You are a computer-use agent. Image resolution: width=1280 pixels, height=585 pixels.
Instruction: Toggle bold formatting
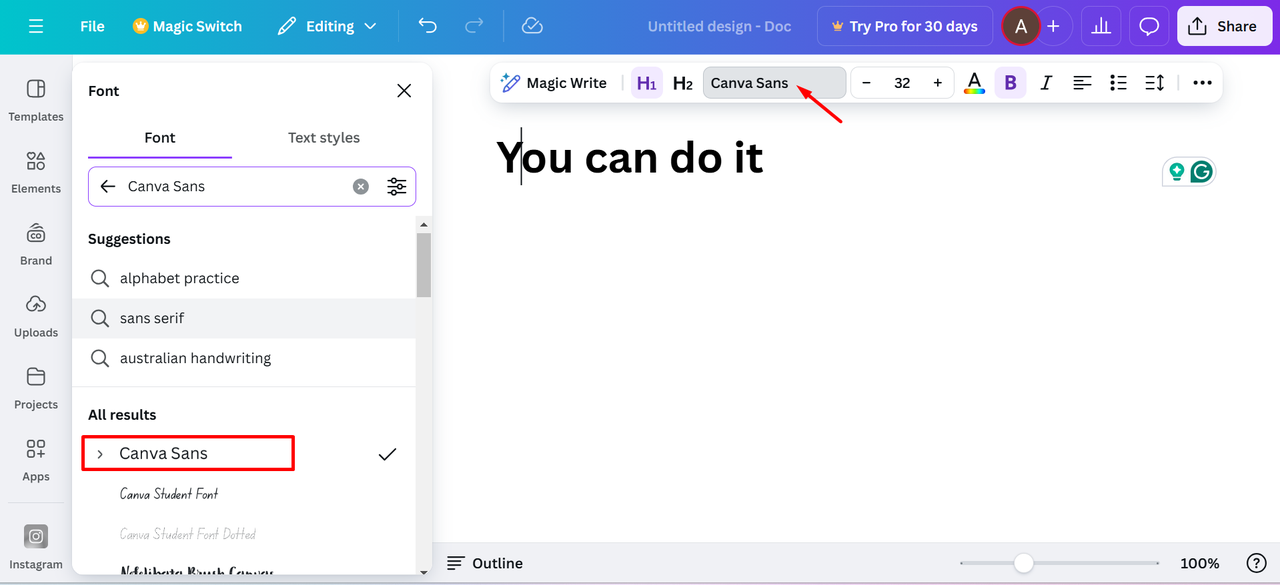(1010, 83)
